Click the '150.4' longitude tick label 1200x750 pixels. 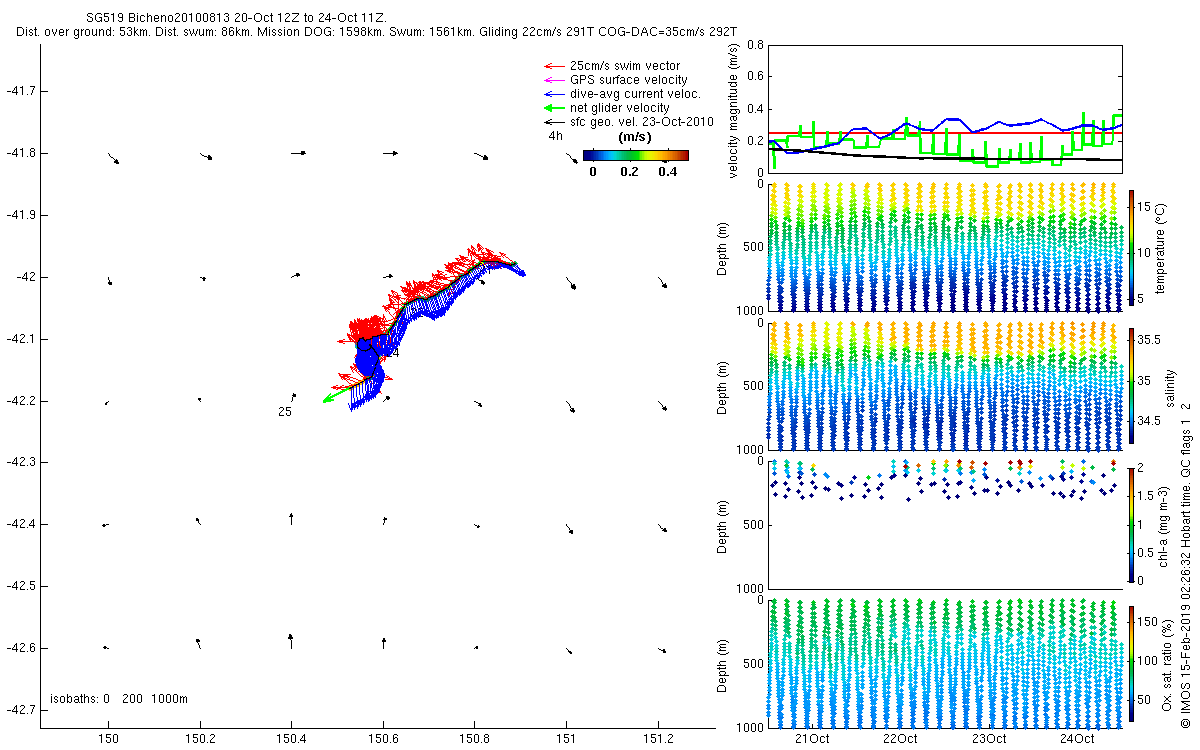[x=292, y=739]
